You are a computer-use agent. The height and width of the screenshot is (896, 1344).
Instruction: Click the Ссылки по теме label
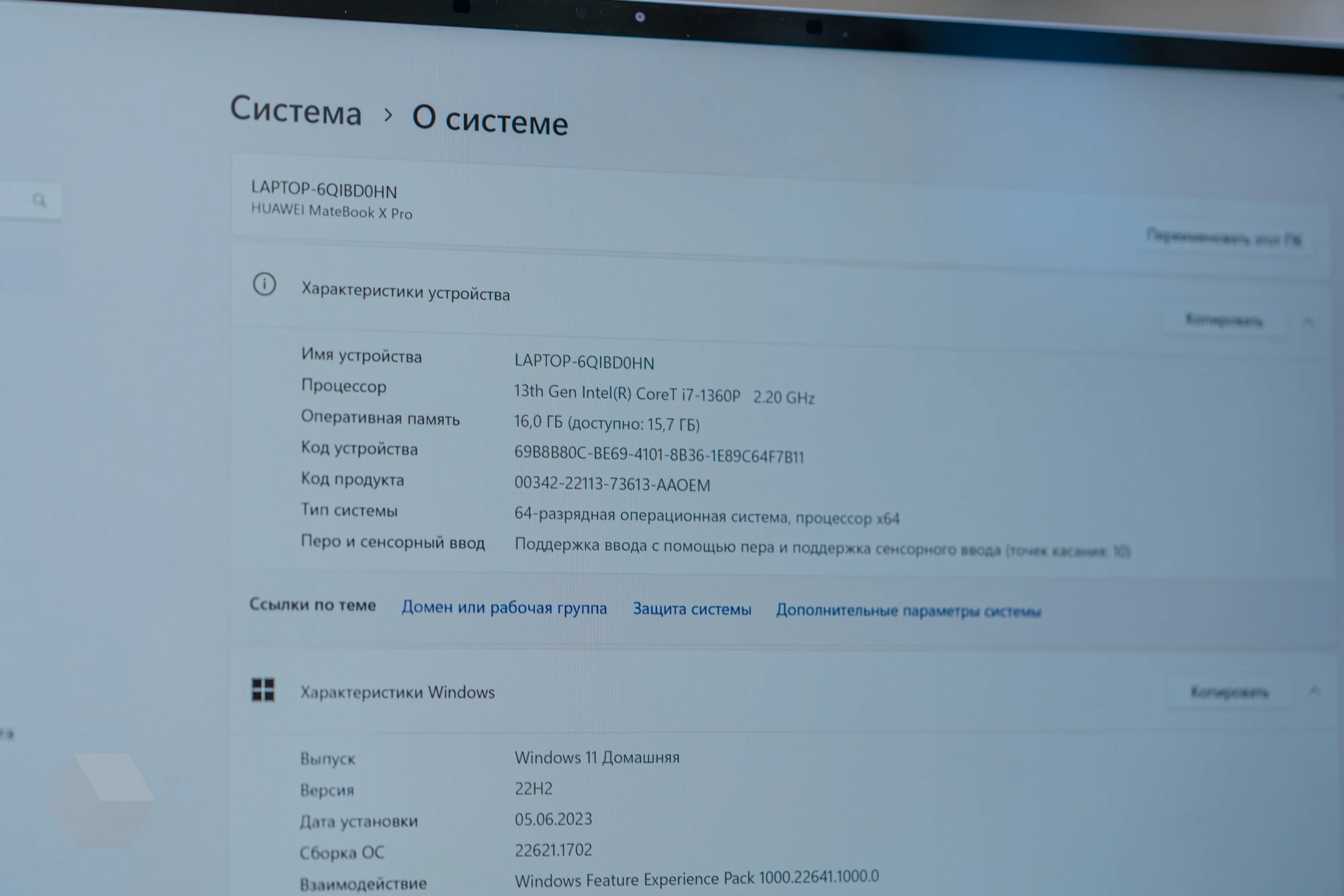pyautogui.click(x=312, y=604)
